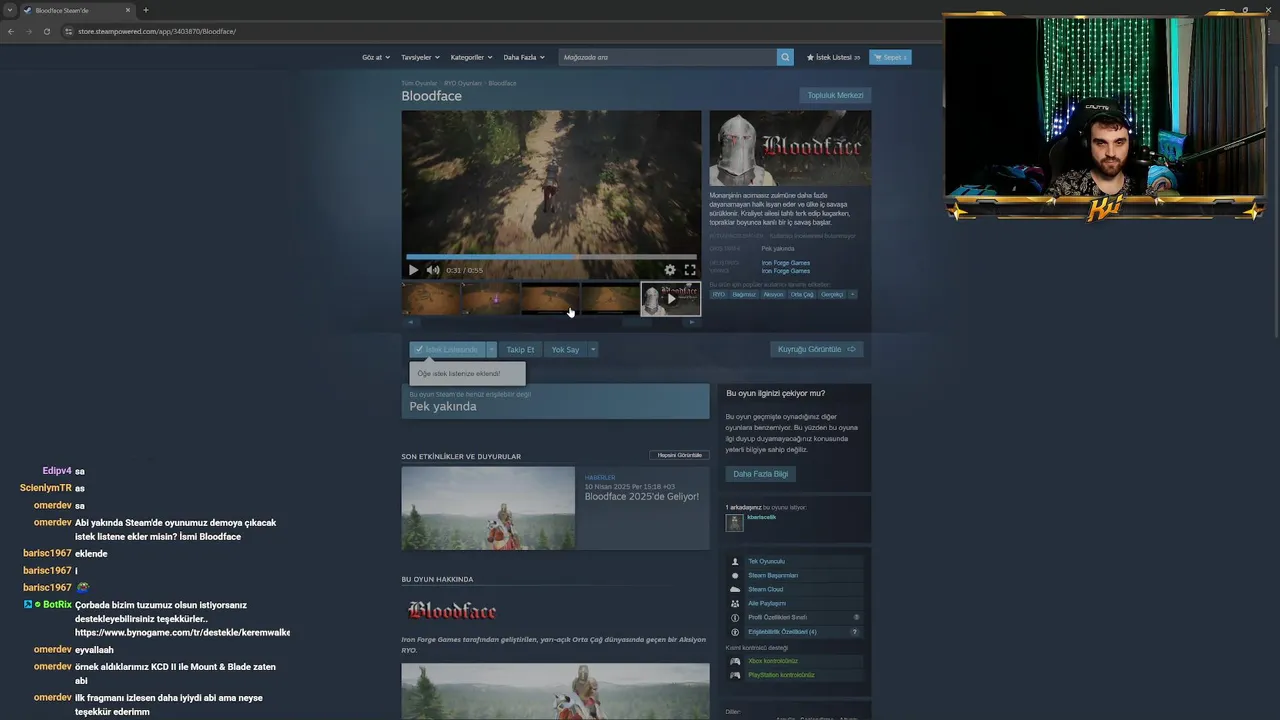
Task: Open bynogame link in BotRix chat message
Action: (182, 633)
